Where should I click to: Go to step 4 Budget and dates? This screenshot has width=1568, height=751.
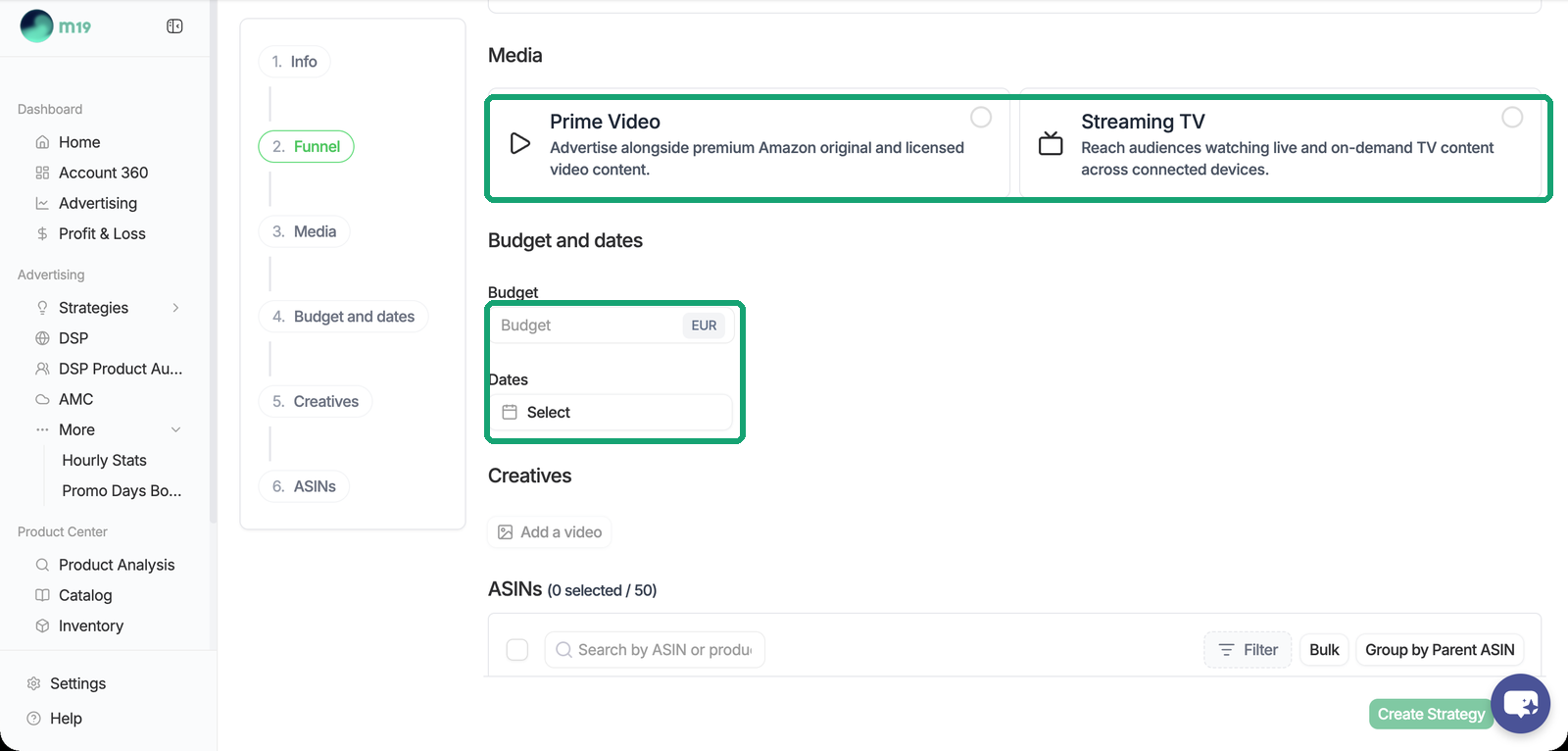click(x=344, y=317)
